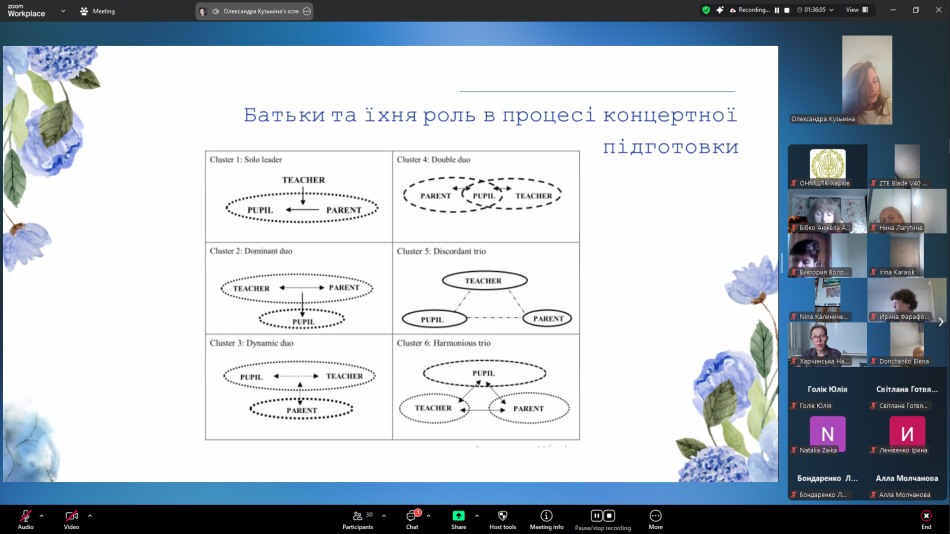Click the green encryption shield icon

coord(706,10)
